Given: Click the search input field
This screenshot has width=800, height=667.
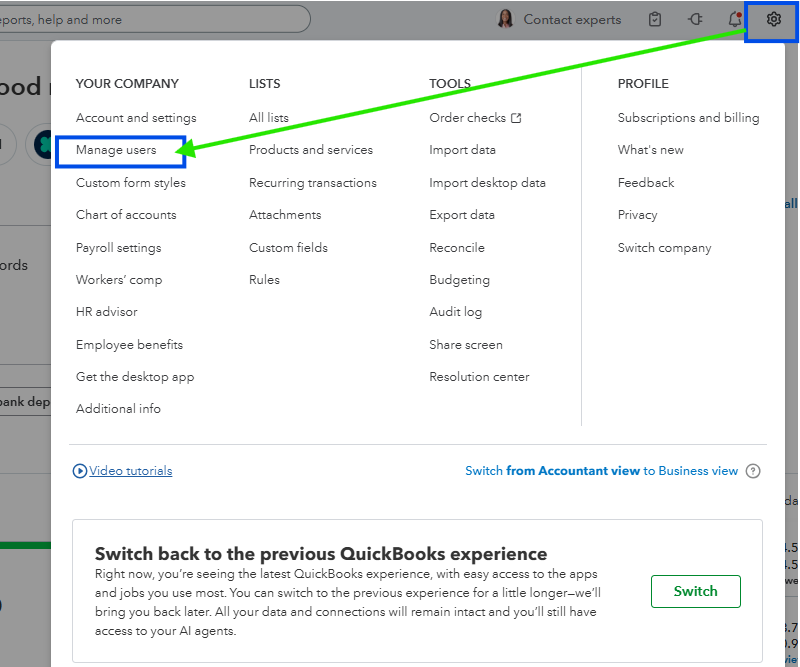Looking at the screenshot, I should (x=150, y=19).
